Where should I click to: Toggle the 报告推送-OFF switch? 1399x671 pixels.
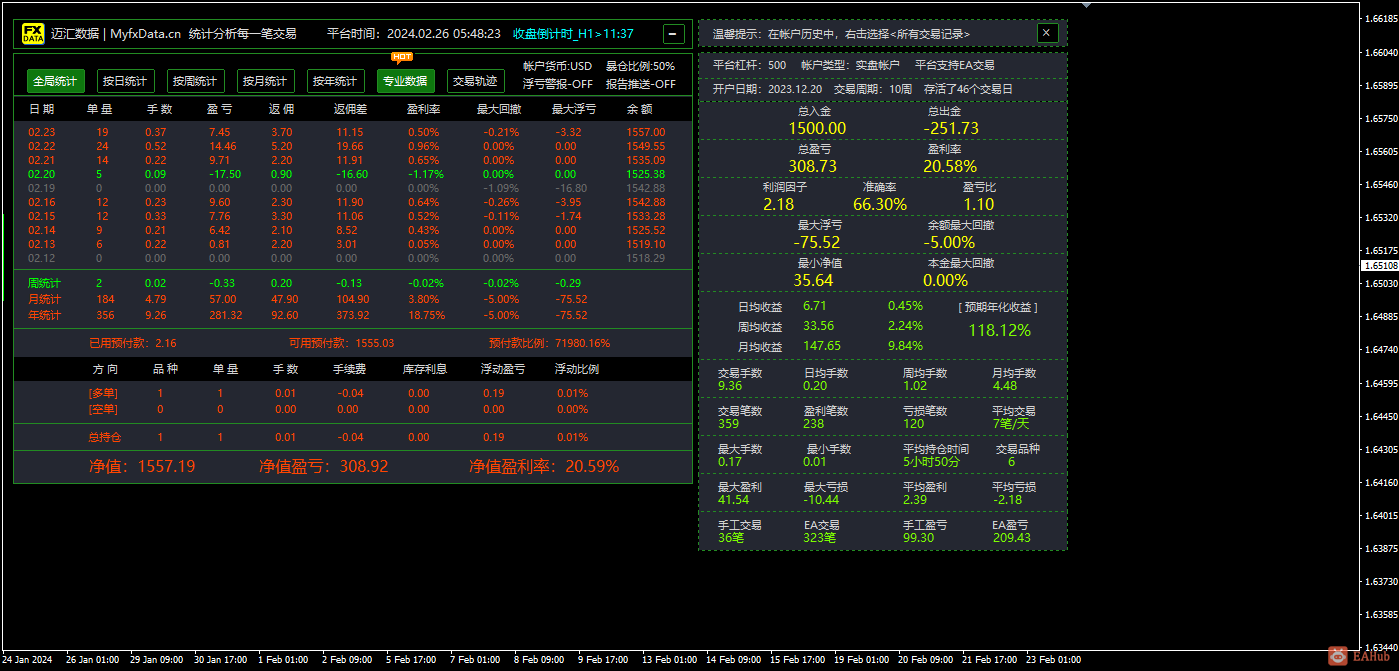point(641,84)
